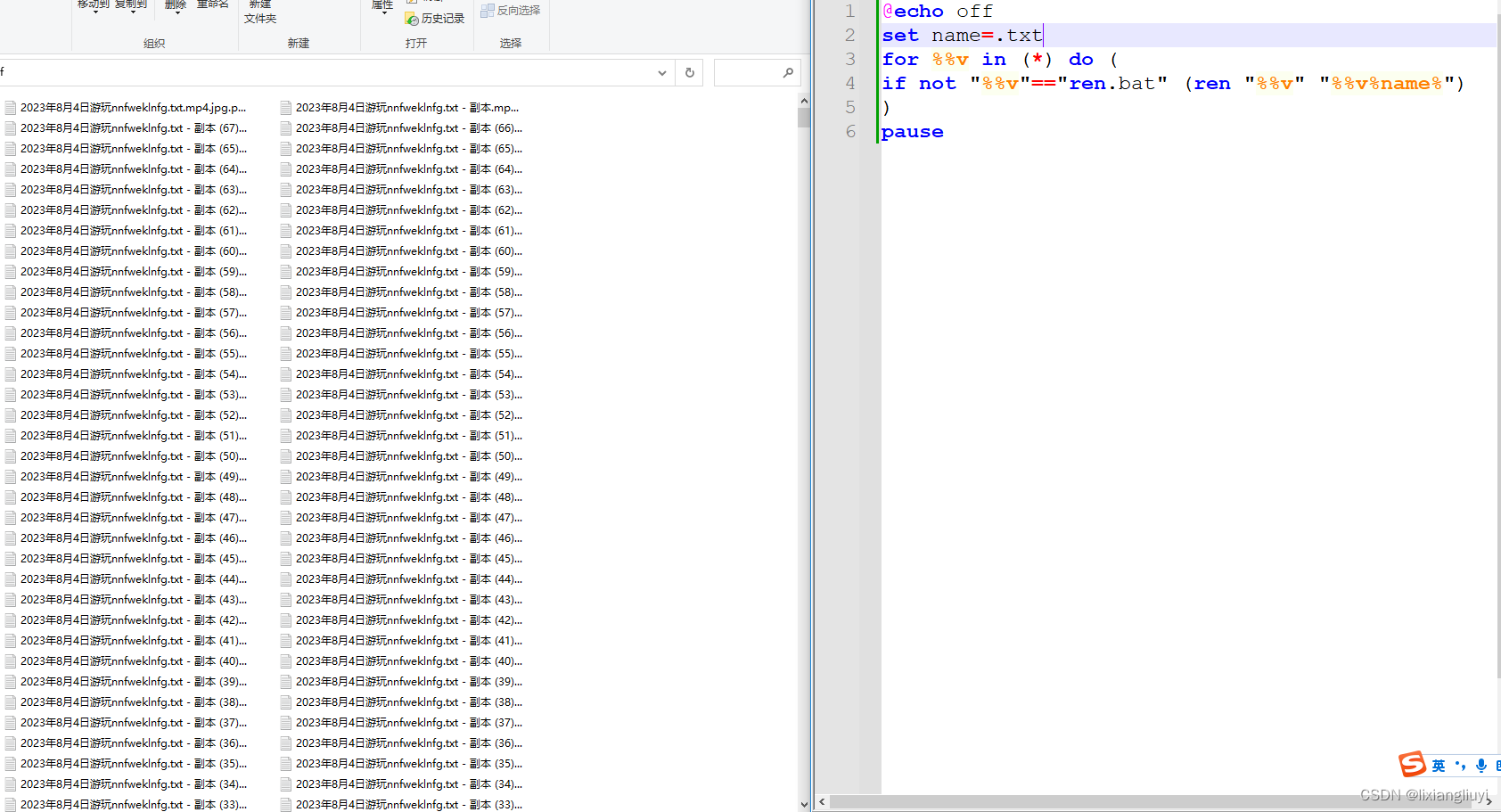The width and height of the screenshot is (1501, 812).
Task: Click the Sogou microphone voice input icon
Action: [1481, 766]
